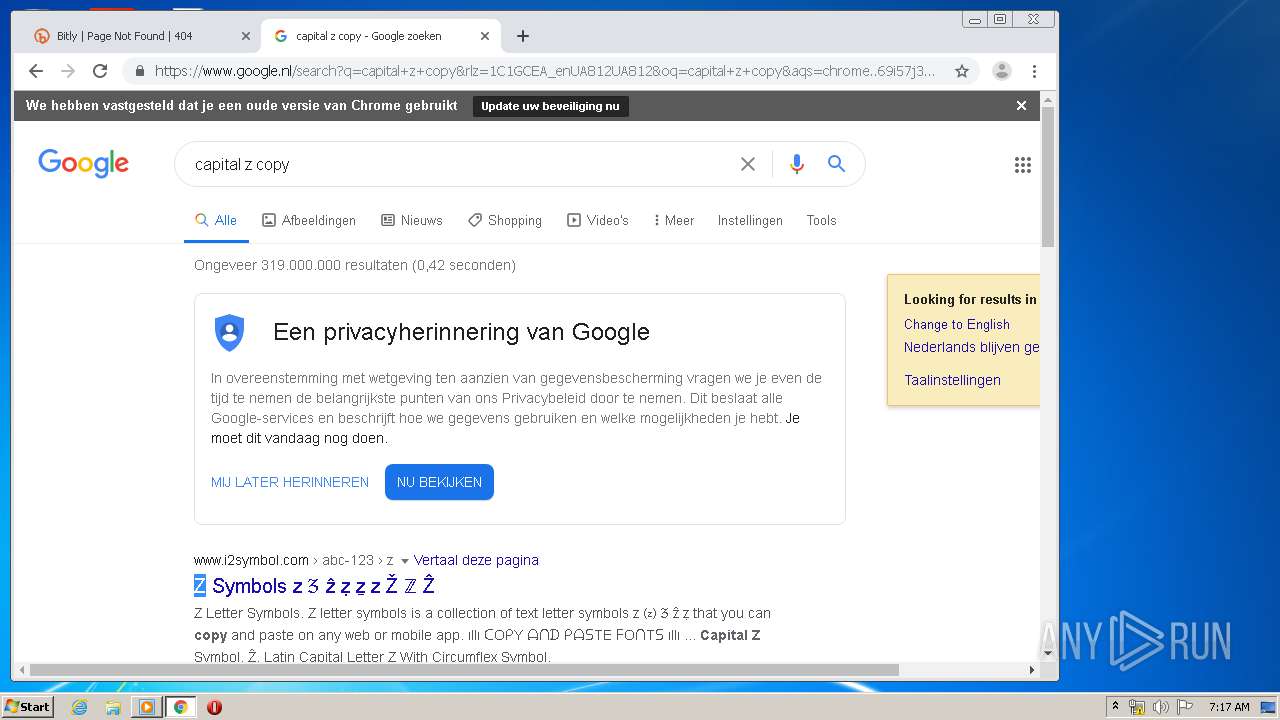Click Update uw beveiliging nu button
Viewport: 1280px width, 720px height.
550,106
